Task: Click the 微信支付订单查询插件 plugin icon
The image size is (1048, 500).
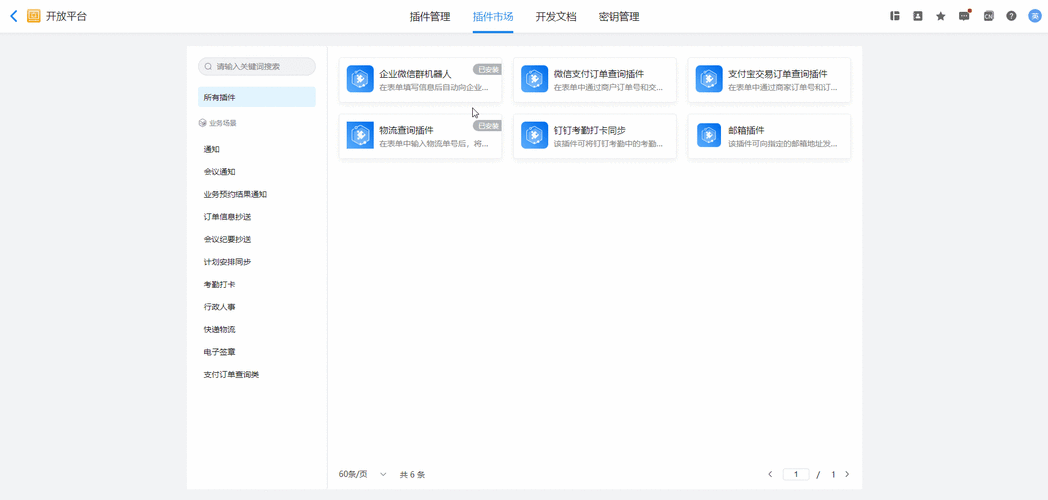Action: coord(534,79)
